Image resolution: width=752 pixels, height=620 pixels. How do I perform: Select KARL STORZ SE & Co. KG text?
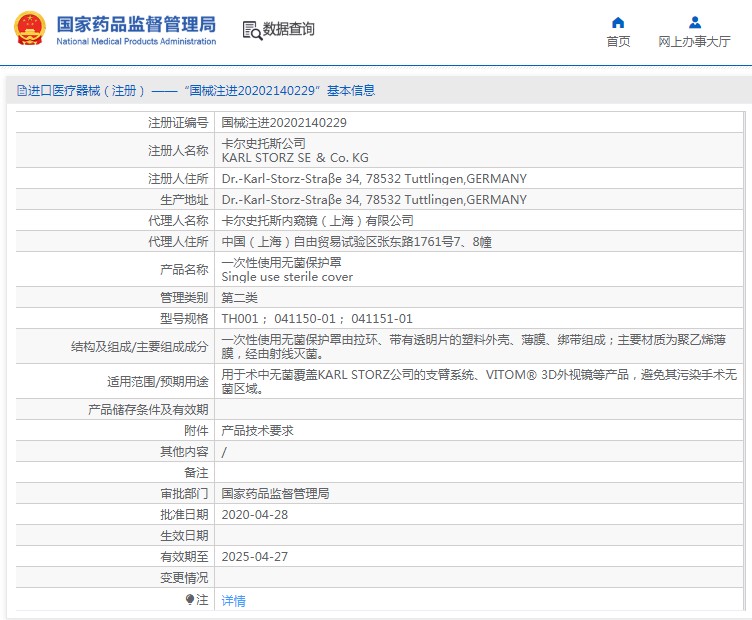[295, 158]
